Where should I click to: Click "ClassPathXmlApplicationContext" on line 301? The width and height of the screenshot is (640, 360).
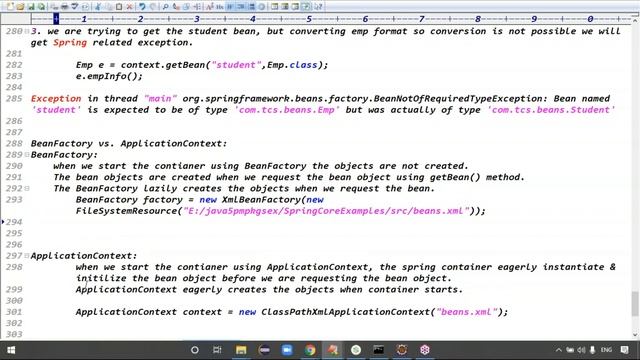pos(345,312)
